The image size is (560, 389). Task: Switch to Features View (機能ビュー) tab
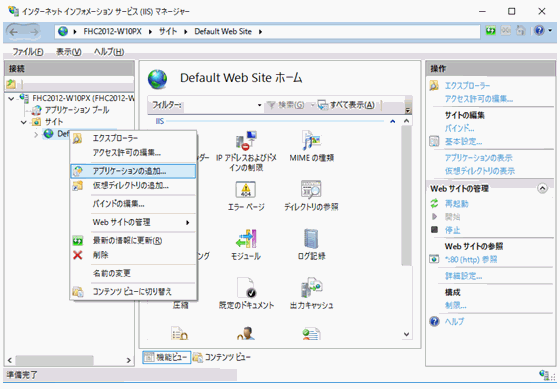[x=166, y=357]
